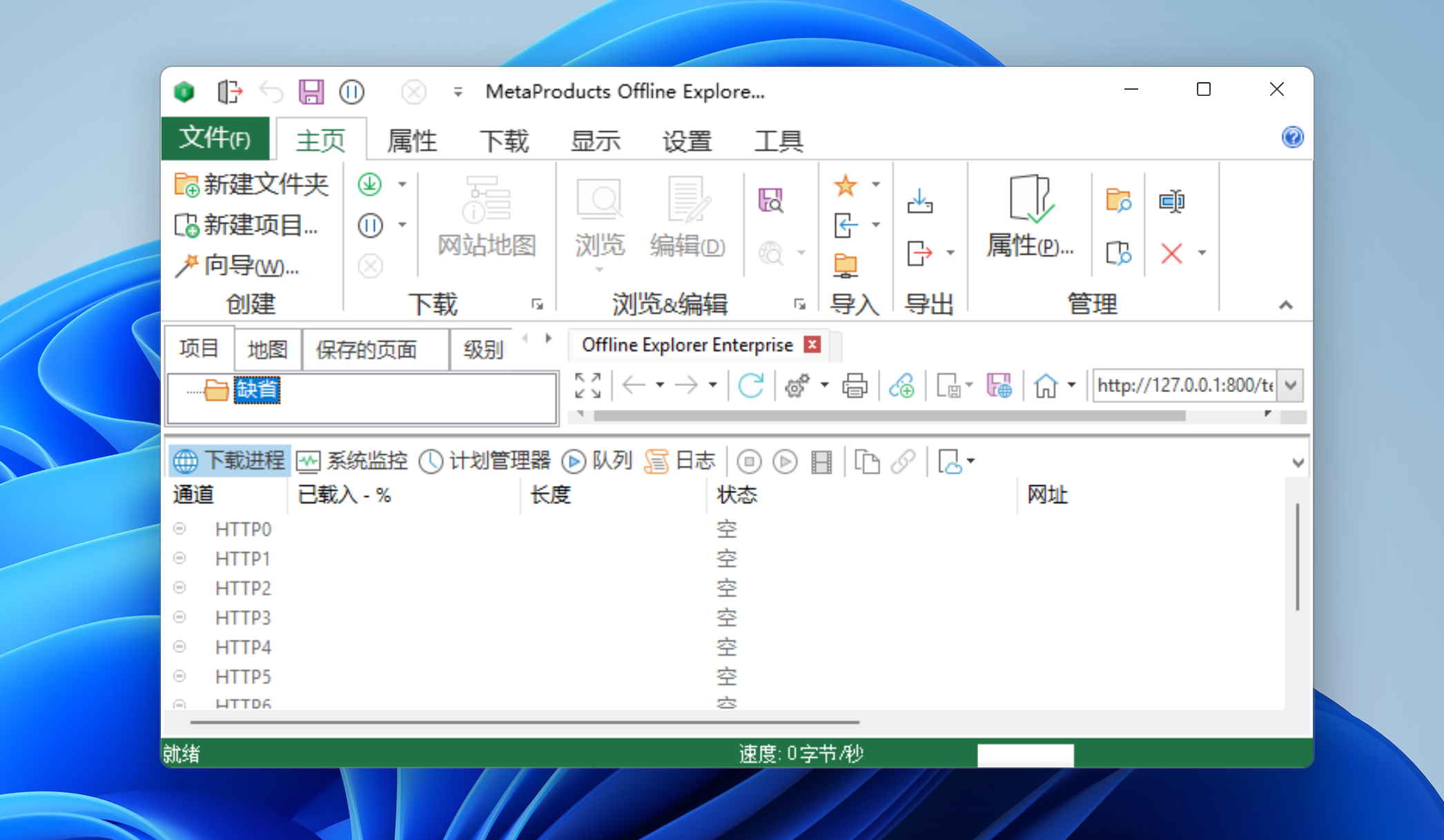Open the 日志 tab
This screenshot has width=1444, height=840.
click(681, 461)
